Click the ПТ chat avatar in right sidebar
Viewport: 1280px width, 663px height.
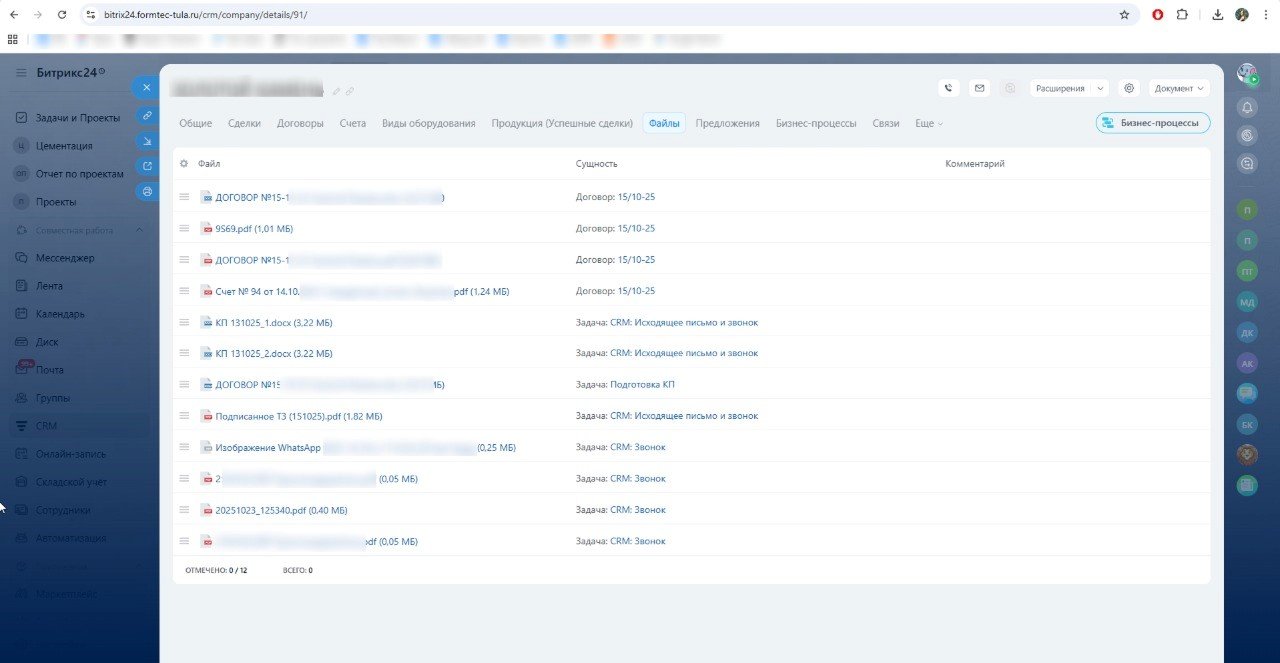click(x=1247, y=271)
